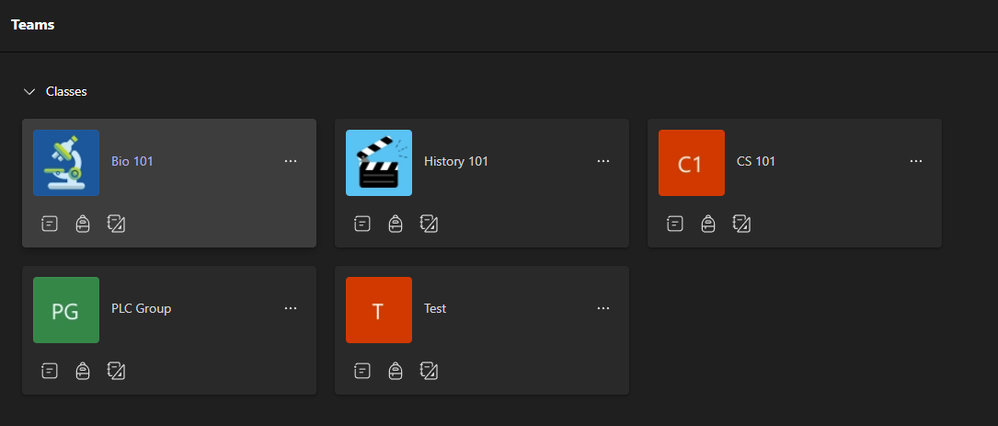
Task: Open the History 101 clapperboard thumbnail
Action: [379, 162]
